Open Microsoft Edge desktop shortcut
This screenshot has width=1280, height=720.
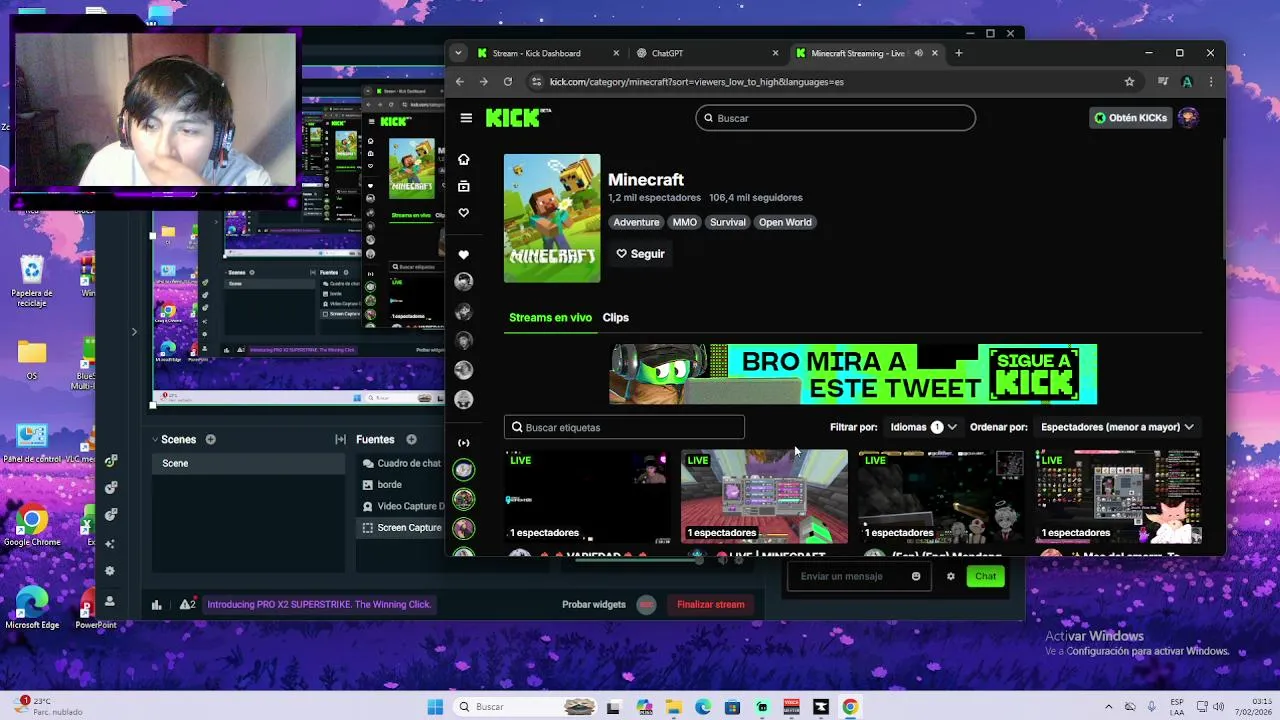tap(32, 607)
